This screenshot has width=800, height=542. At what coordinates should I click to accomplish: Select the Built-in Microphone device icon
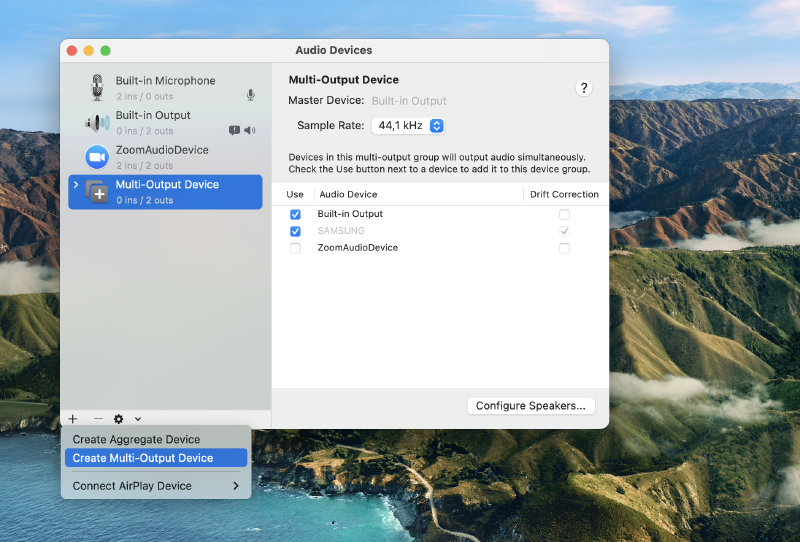(97, 88)
